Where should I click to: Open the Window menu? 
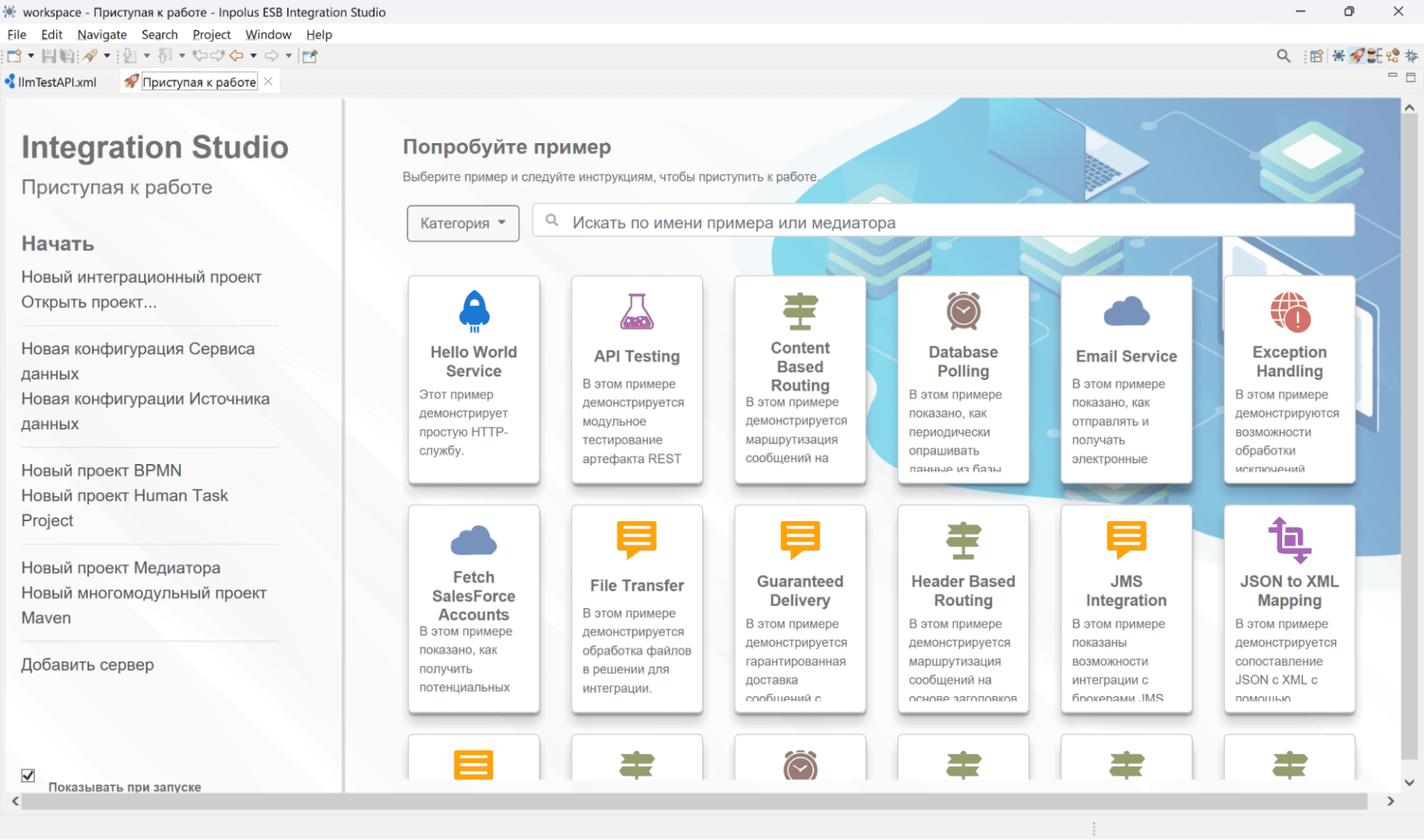pos(268,34)
